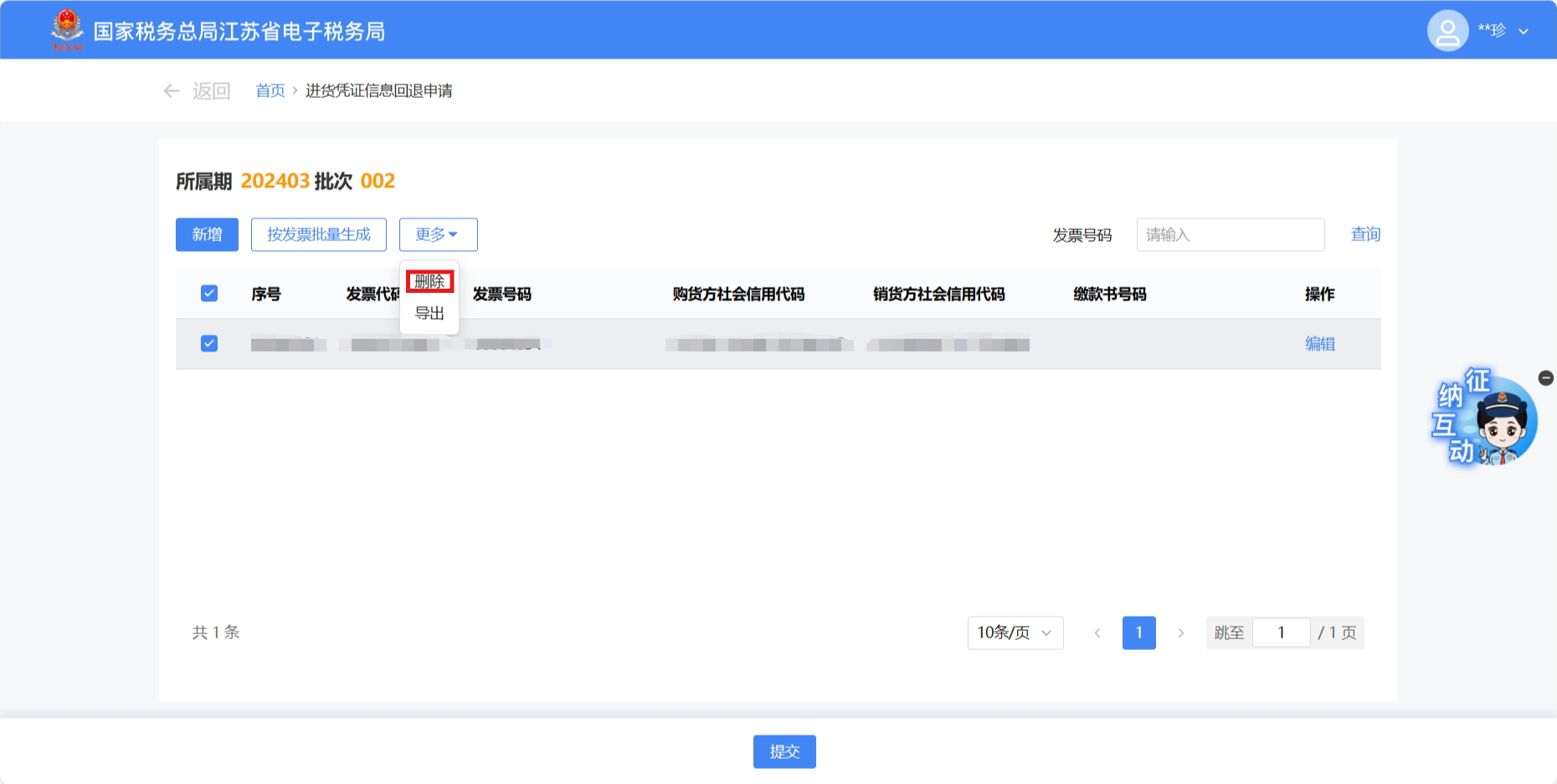This screenshot has height=784, width=1557.
Task: Click the 新增 button
Action: [x=207, y=234]
